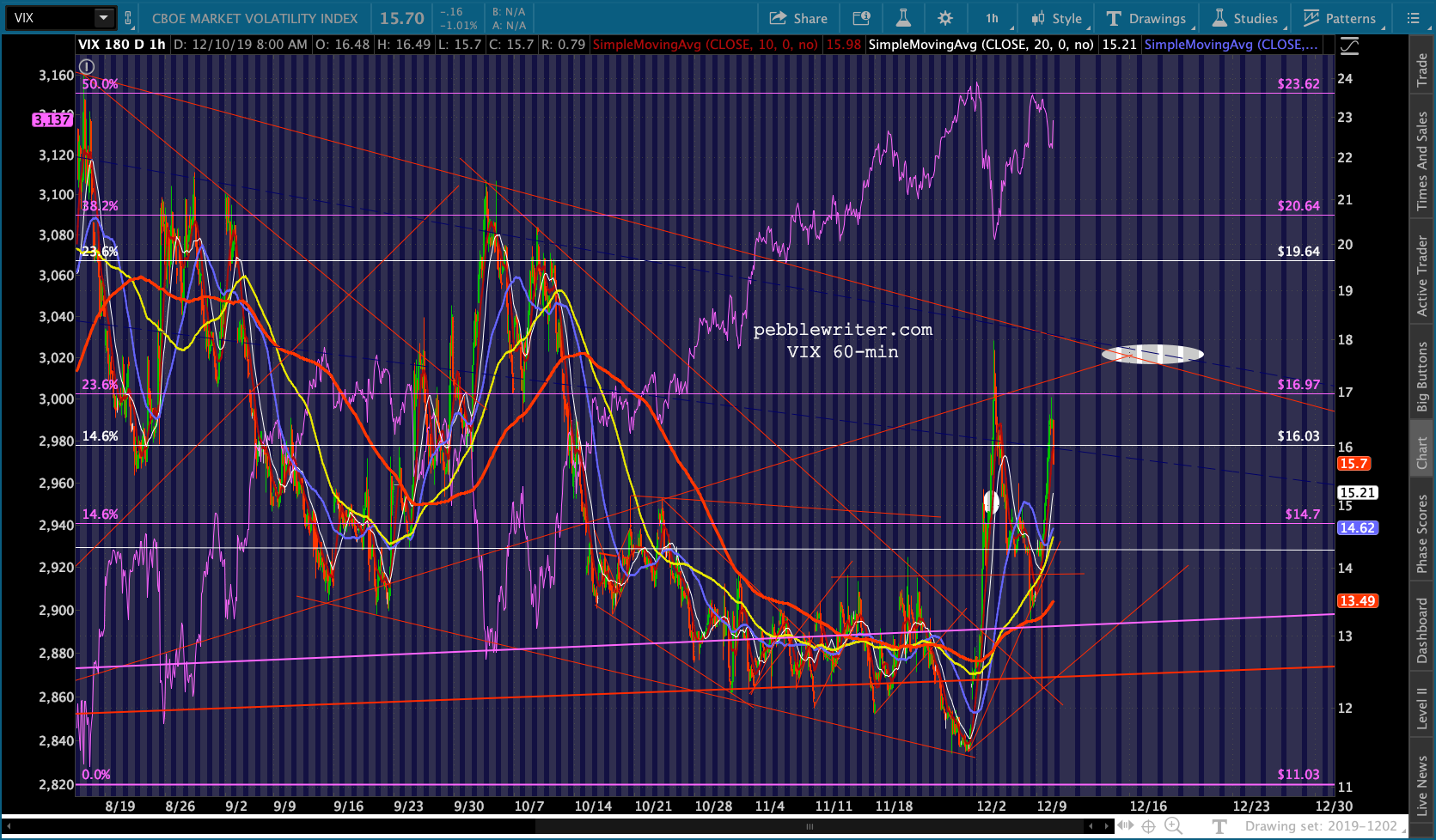Click the red 15.7 price bubble
This screenshot has height=840, width=1436.
[1354, 464]
